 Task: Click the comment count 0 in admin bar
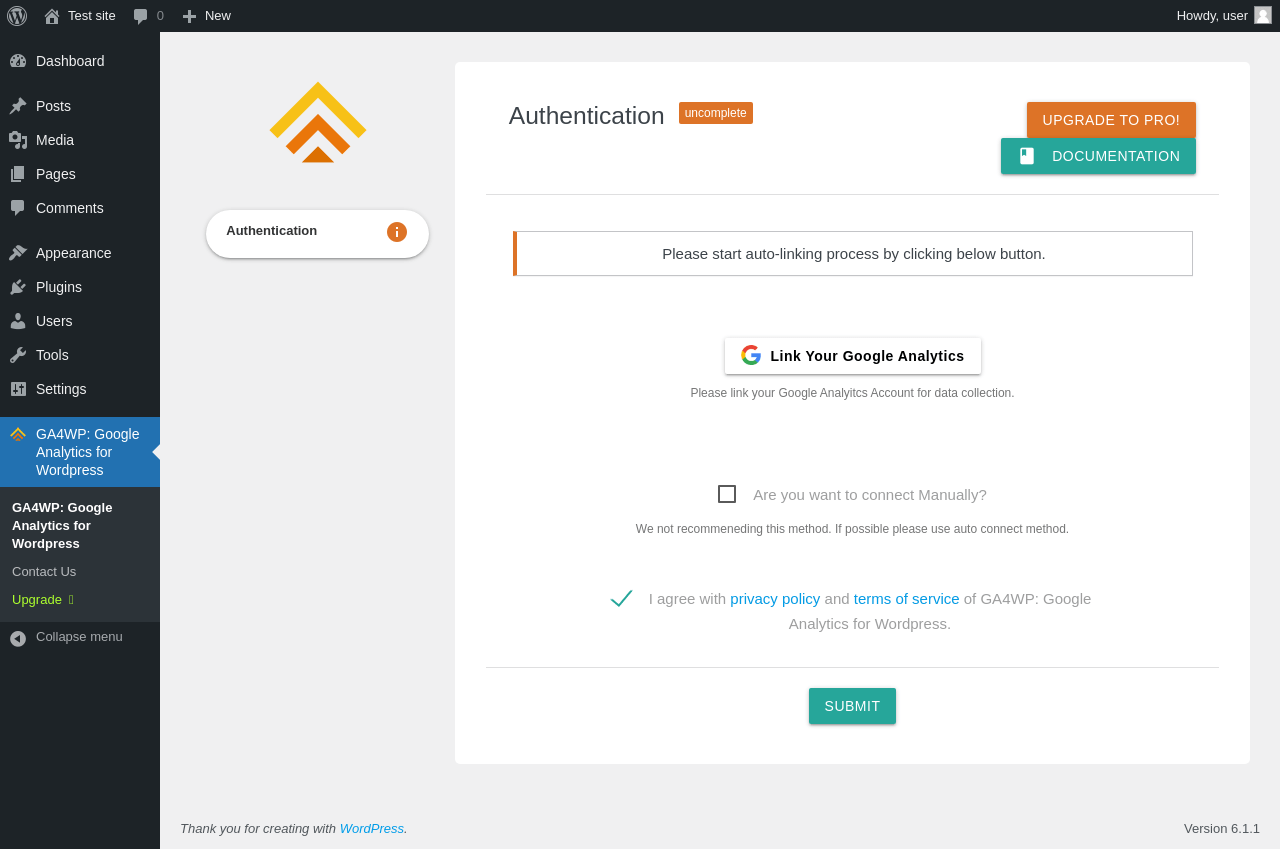click(x=160, y=16)
